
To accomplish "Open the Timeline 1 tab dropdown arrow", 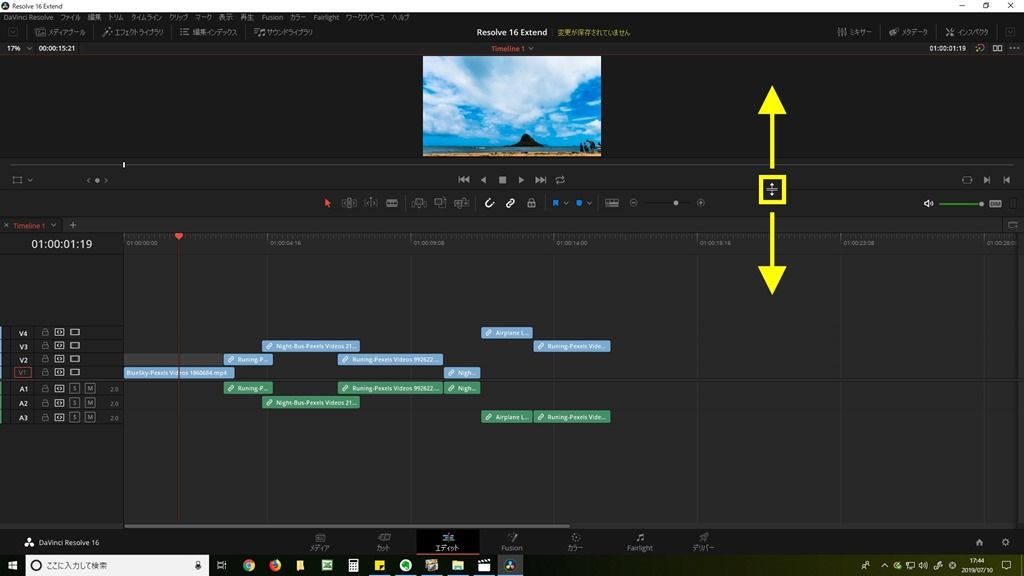I will pos(54,225).
